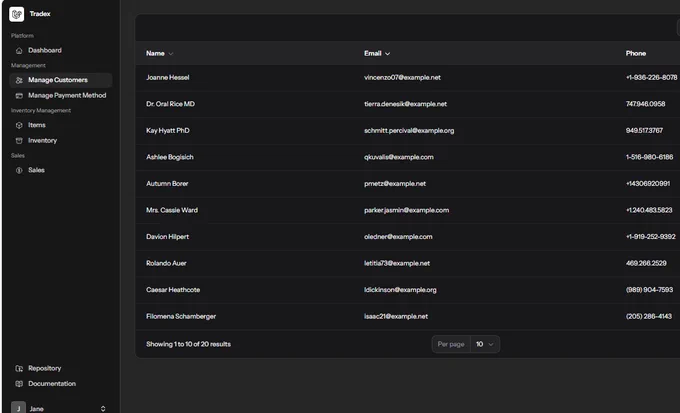
Task: Click email tierra.denesik@example.net
Action: point(405,104)
